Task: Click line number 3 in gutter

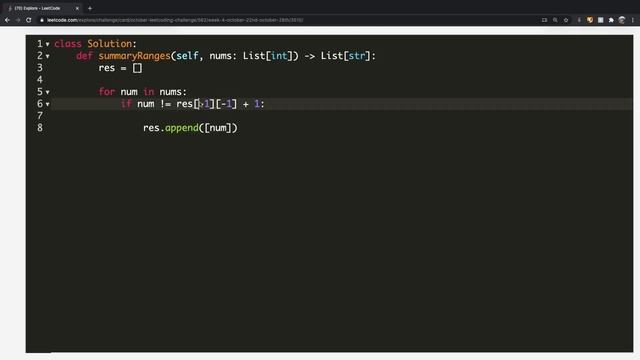Action: pyautogui.click(x=40, y=68)
